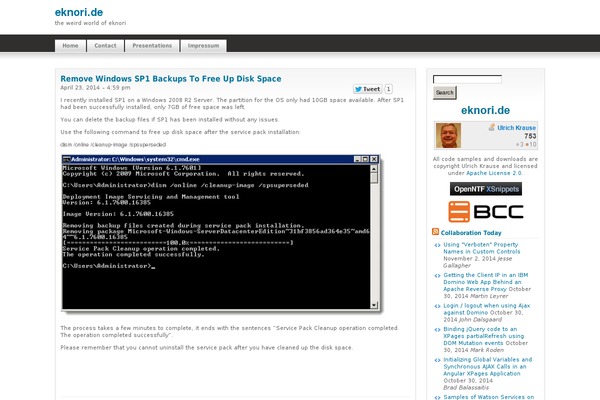600x400 pixels.
Task: Open the Apache License 2.0 link
Action: point(494,173)
